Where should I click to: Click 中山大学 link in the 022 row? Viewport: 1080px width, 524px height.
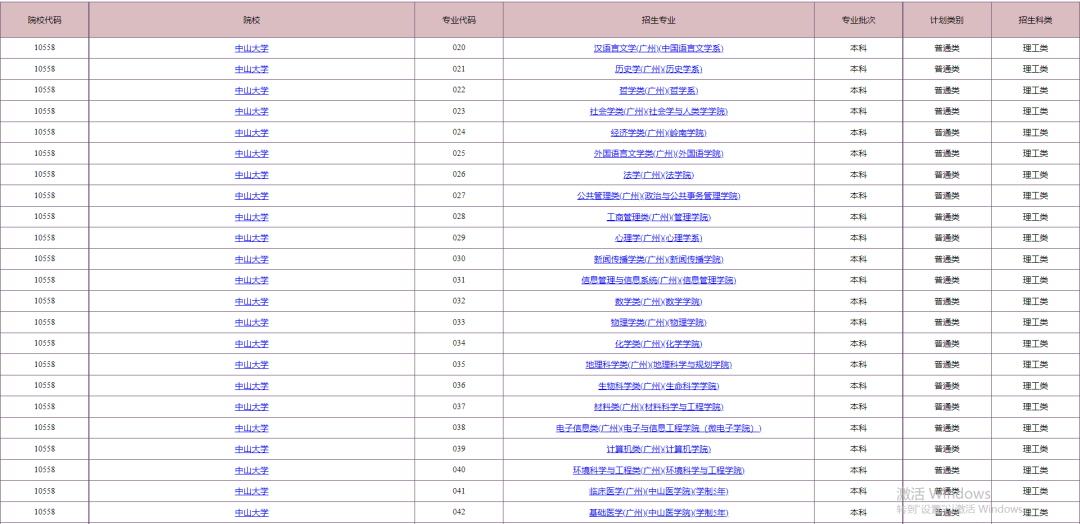pyautogui.click(x=251, y=90)
